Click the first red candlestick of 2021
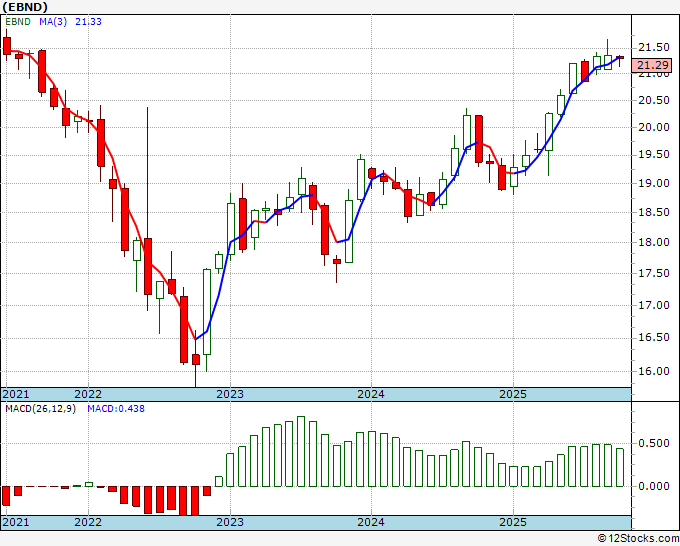 [7, 46]
